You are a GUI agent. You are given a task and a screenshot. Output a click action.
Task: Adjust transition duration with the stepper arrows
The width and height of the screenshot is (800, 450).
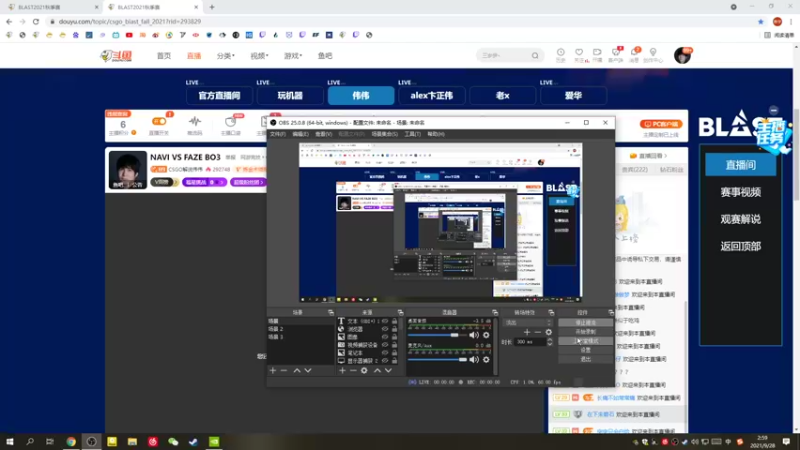tap(549, 342)
